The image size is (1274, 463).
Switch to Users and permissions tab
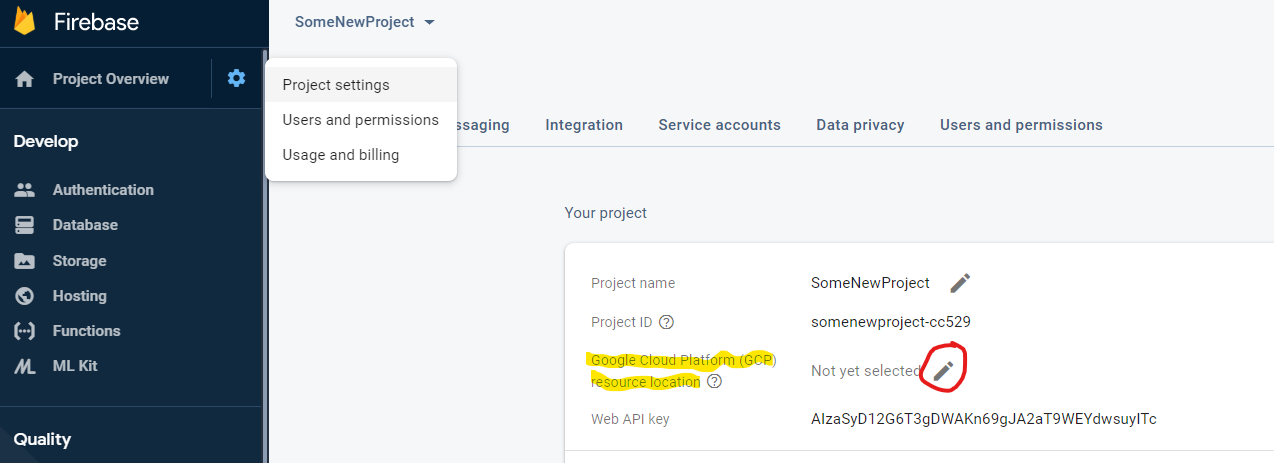click(x=1021, y=125)
